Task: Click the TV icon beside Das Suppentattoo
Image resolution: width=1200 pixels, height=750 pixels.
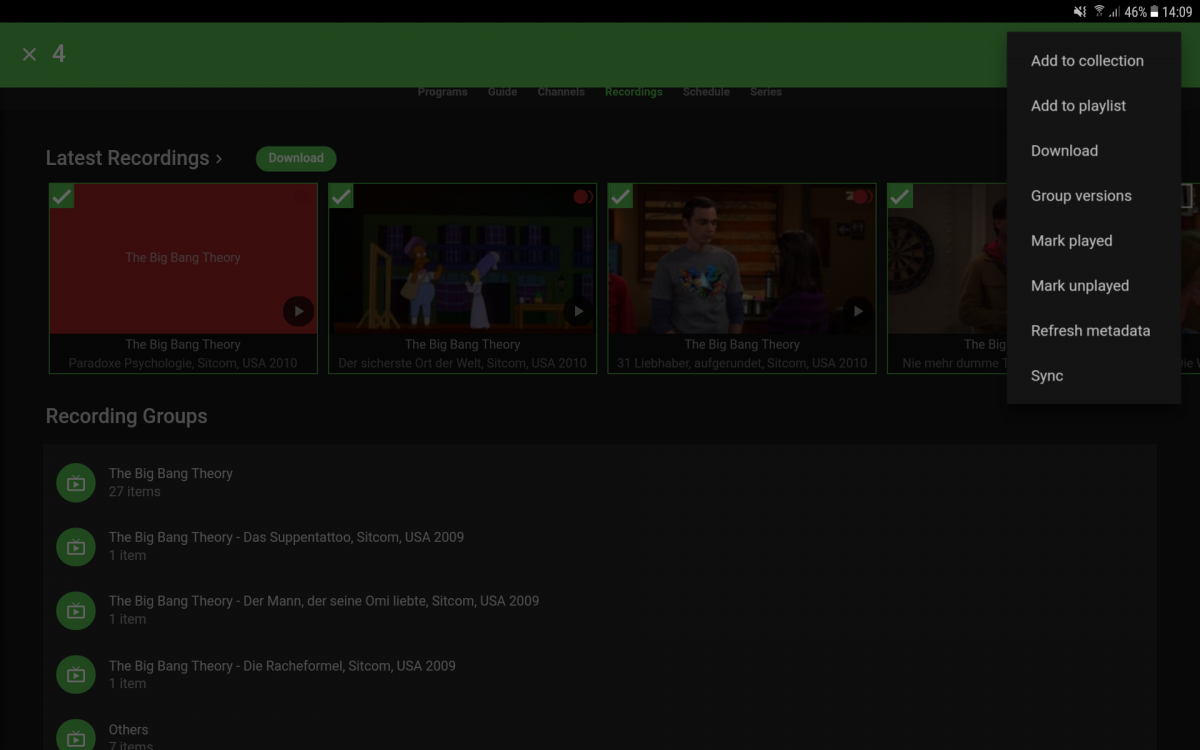Action: (76, 547)
